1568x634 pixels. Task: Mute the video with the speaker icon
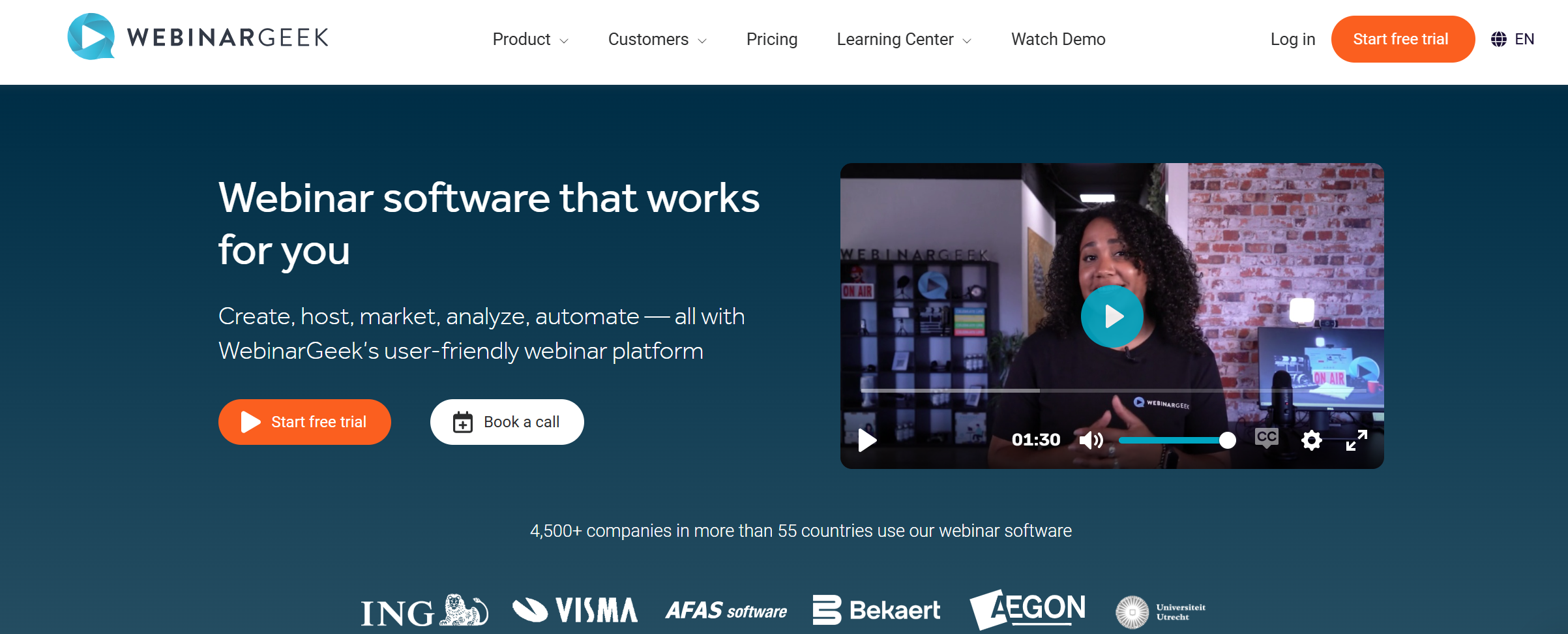click(1091, 440)
